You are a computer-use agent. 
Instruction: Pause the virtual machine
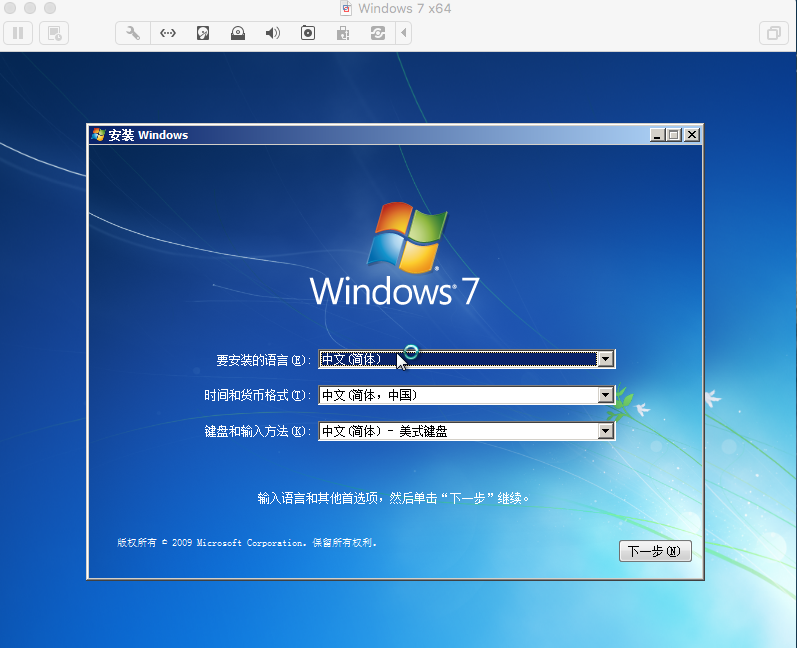pos(18,34)
